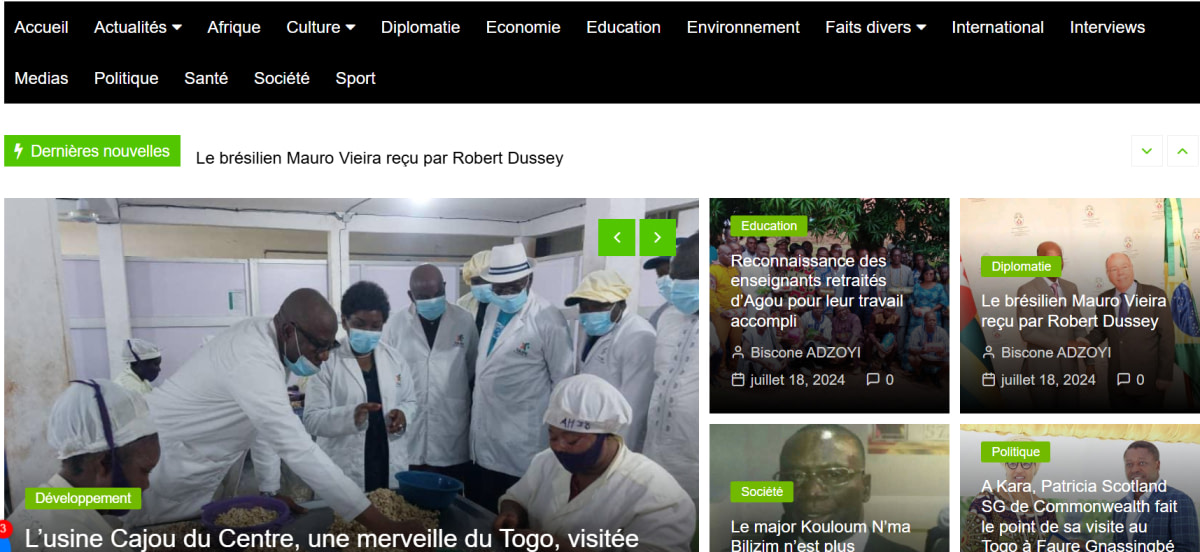
Task: Click calendar icon on the Education card
Action: (x=738, y=380)
